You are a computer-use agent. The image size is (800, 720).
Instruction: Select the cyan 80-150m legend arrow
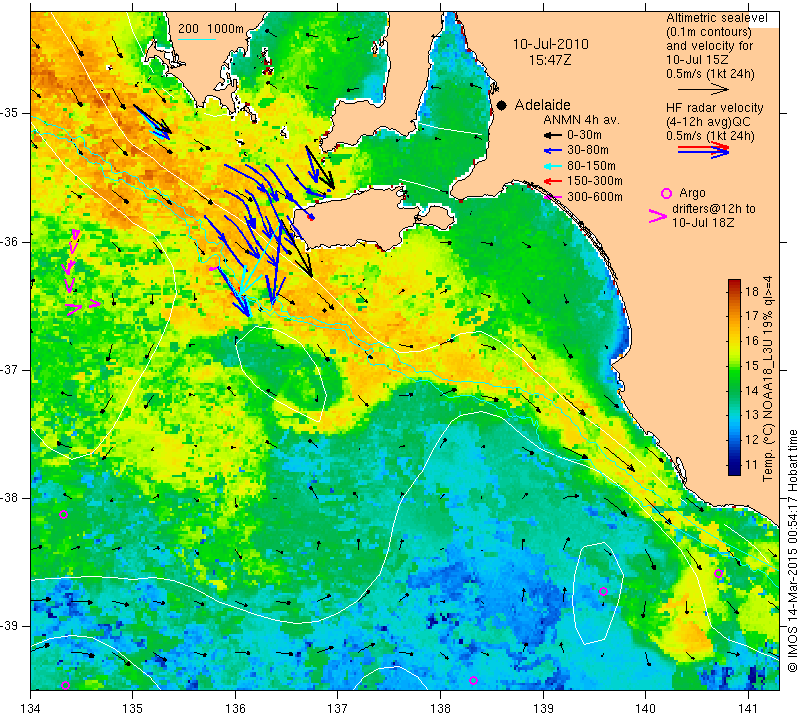tap(552, 166)
